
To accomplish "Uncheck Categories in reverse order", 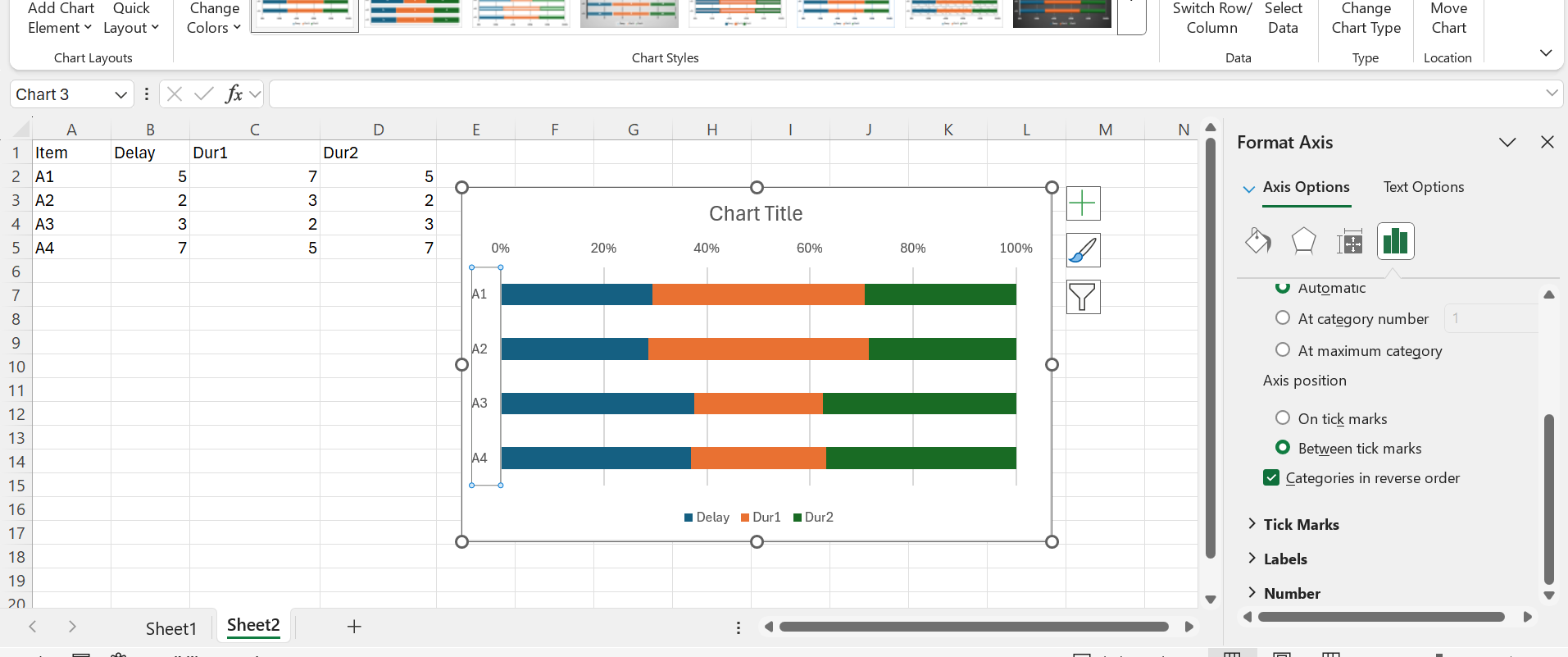I will click(x=1271, y=477).
